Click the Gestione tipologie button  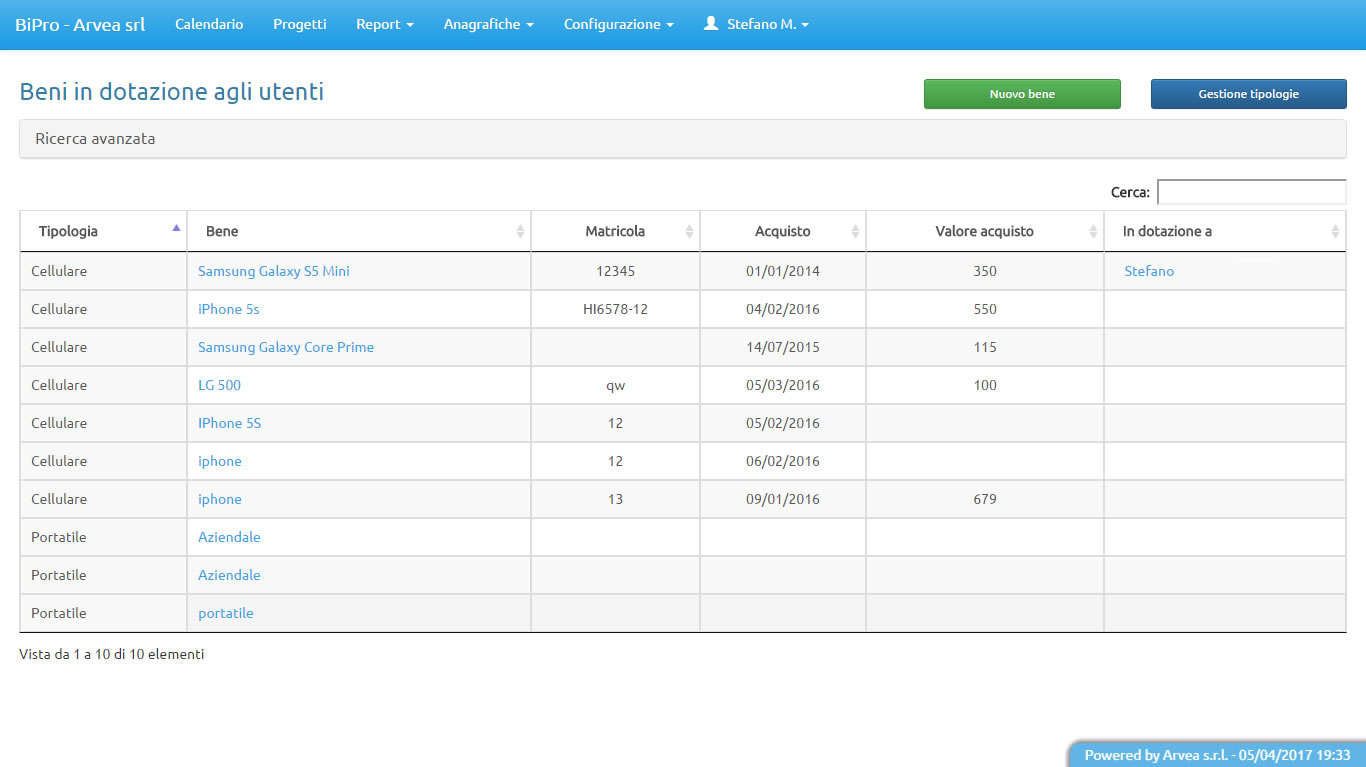[1248, 94]
